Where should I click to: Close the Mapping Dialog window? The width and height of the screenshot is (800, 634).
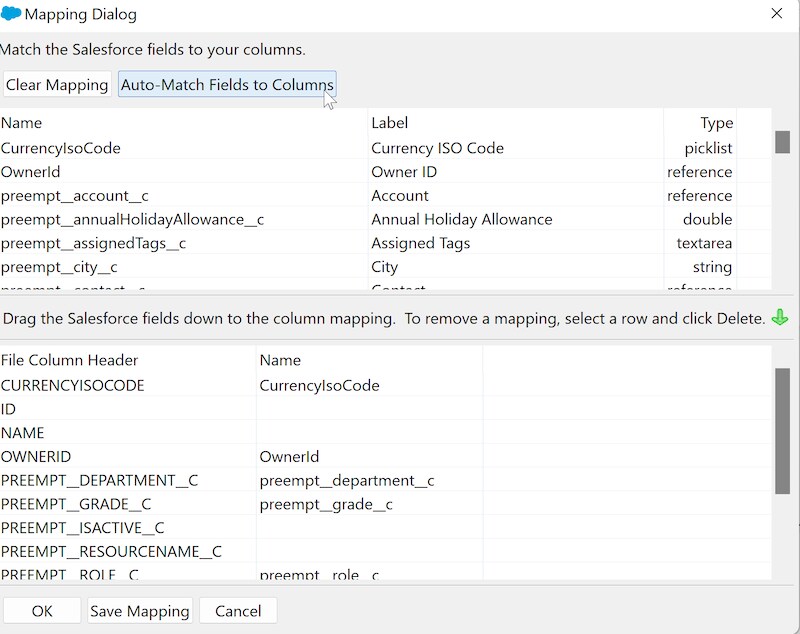pyautogui.click(x=776, y=14)
